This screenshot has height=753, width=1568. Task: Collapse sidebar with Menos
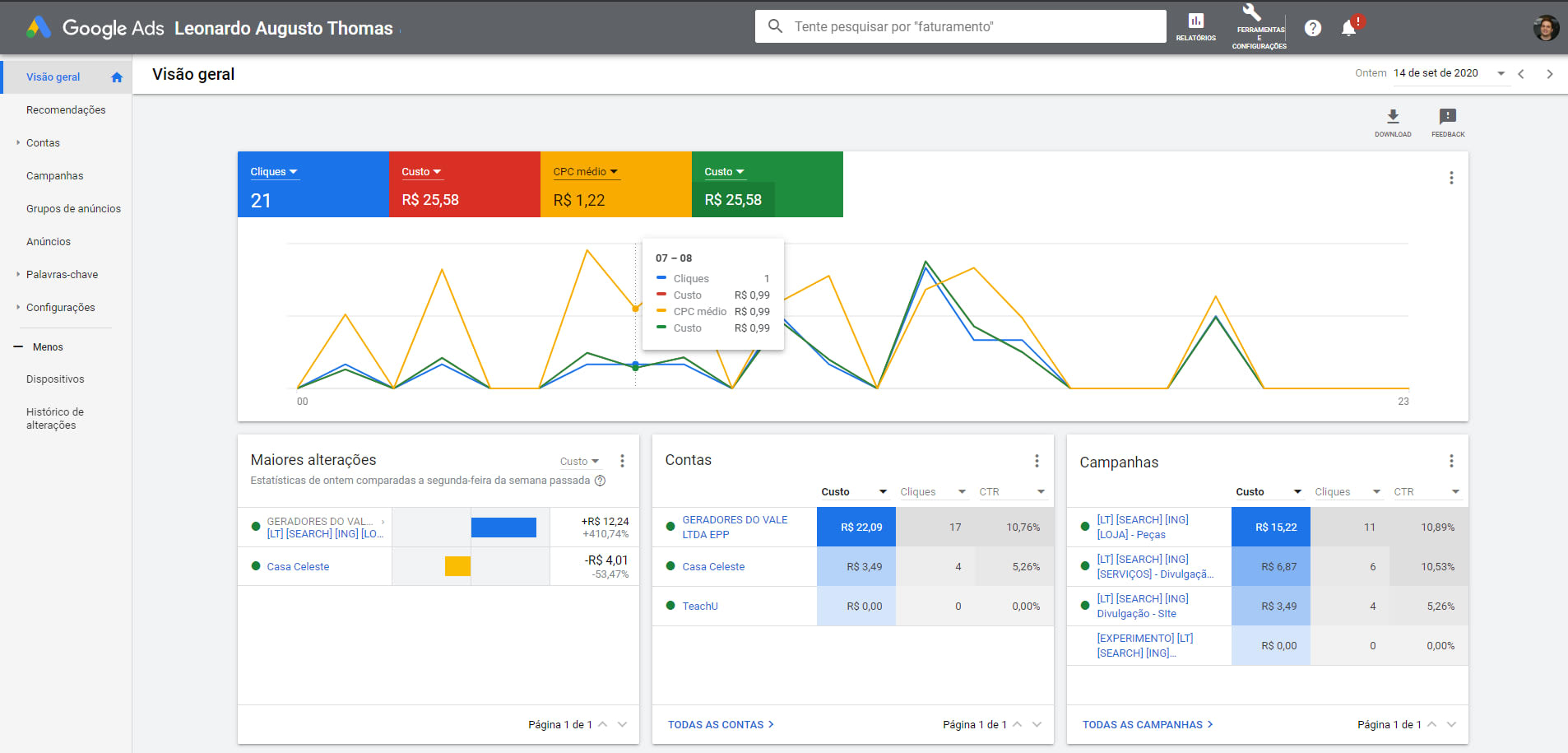click(x=47, y=347)
